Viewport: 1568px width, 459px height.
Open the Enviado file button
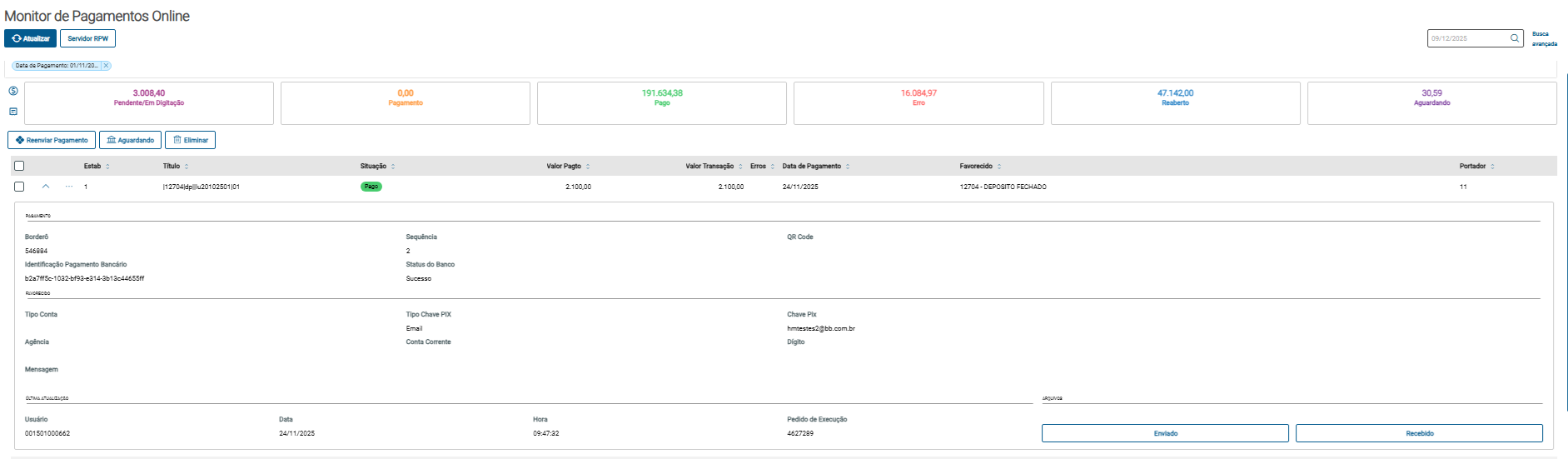coord(1164,433)
